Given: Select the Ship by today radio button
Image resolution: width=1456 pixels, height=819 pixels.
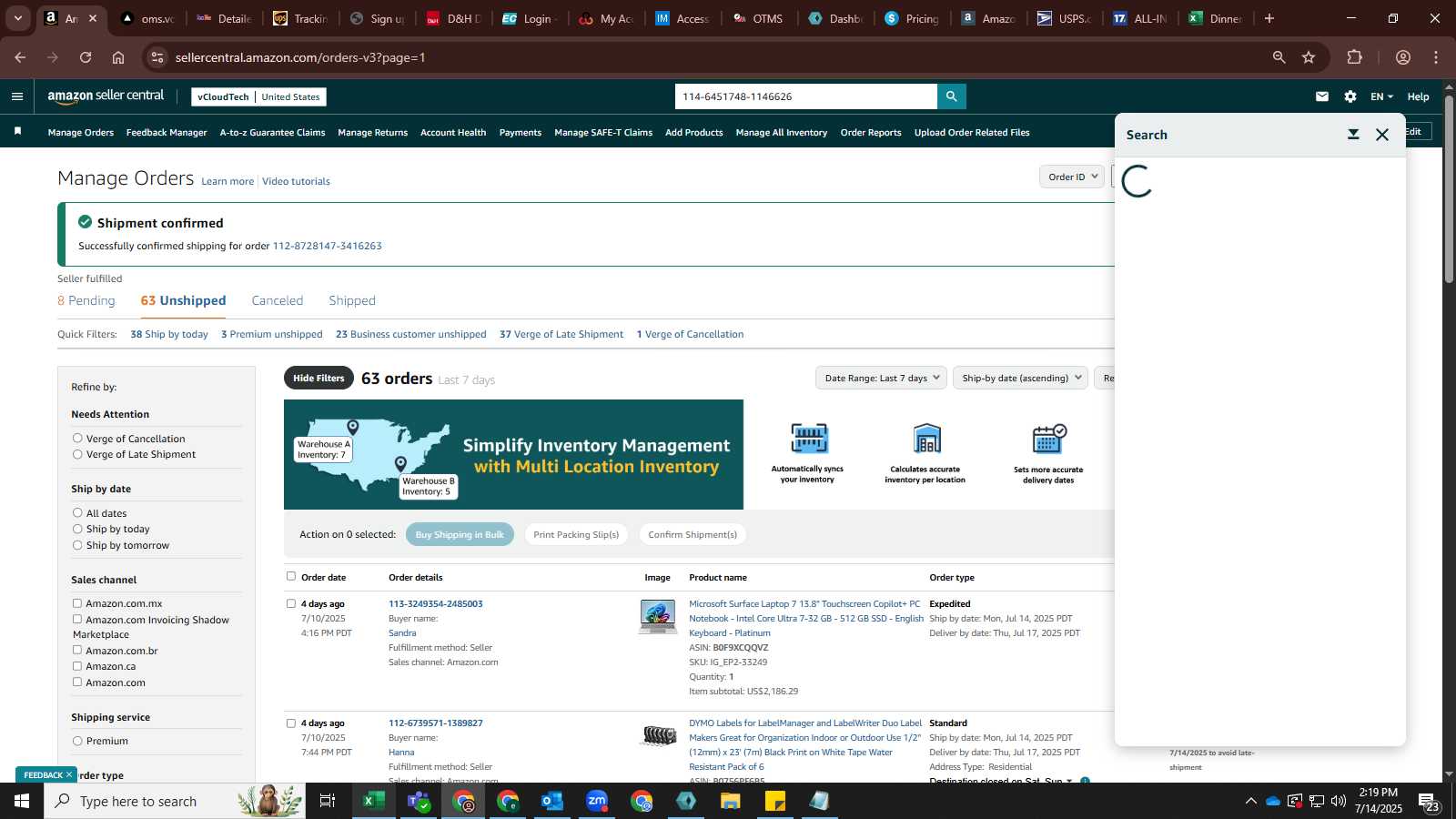Looking at the screenshot, I should coord(77,529).
